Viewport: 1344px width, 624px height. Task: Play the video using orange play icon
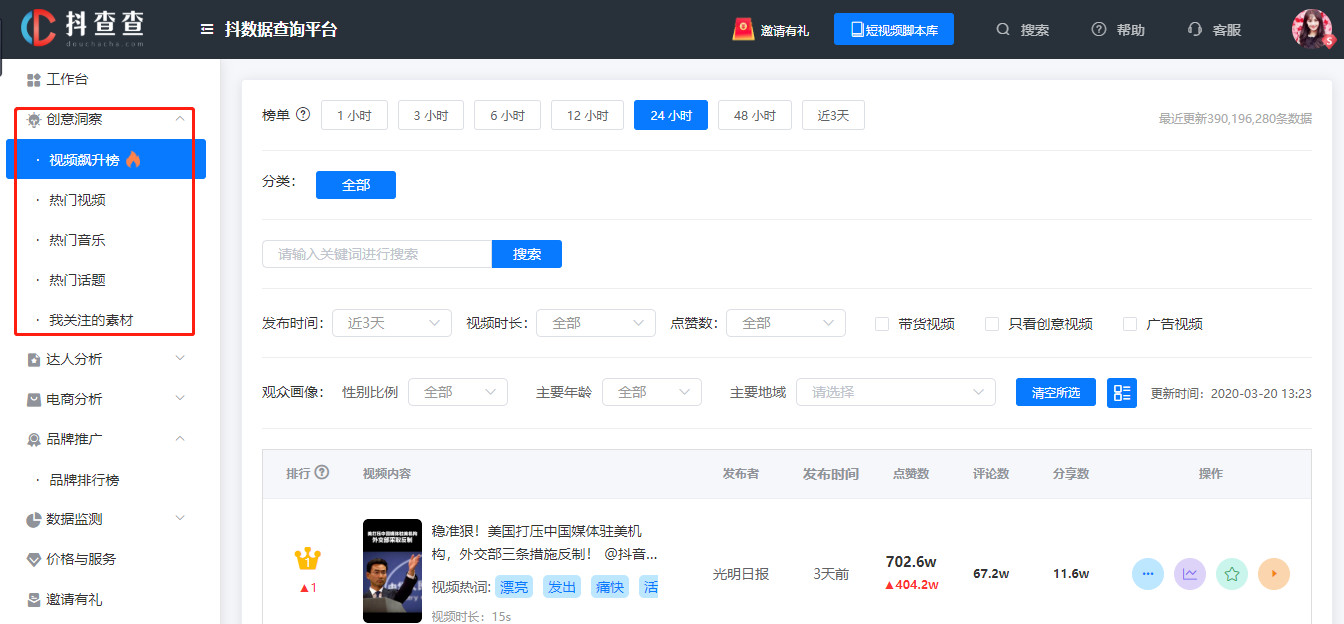1274,573
